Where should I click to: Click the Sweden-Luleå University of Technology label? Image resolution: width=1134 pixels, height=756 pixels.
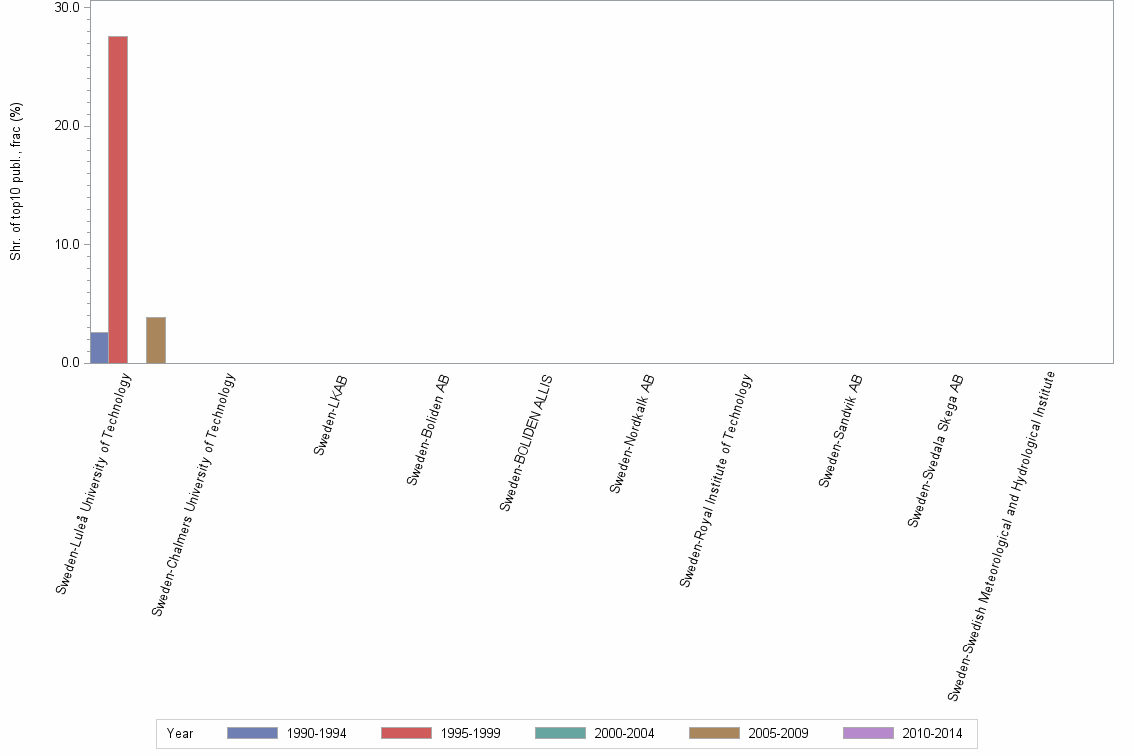coord(93,480)
